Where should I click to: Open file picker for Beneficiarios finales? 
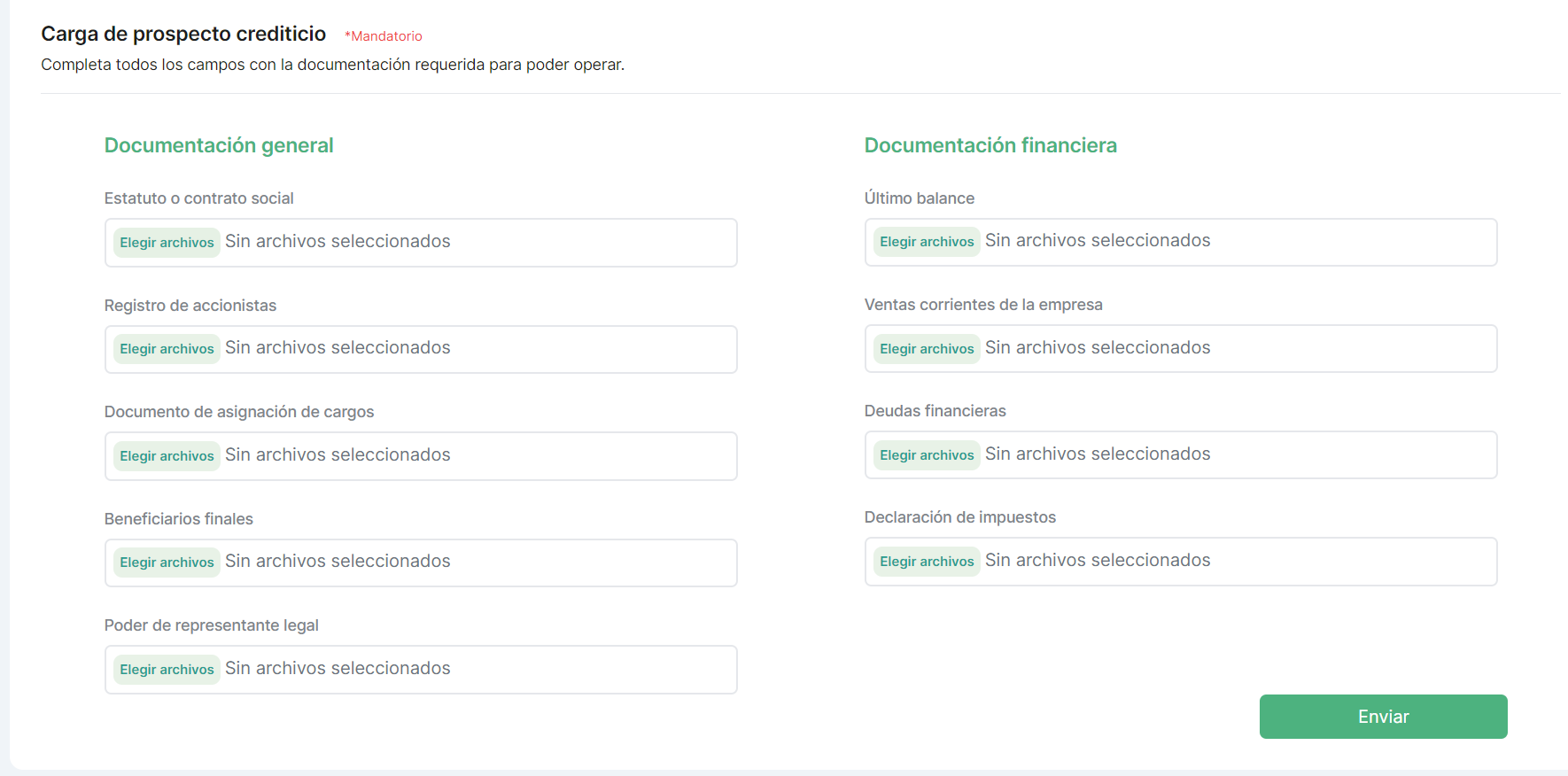click(167, 563)
